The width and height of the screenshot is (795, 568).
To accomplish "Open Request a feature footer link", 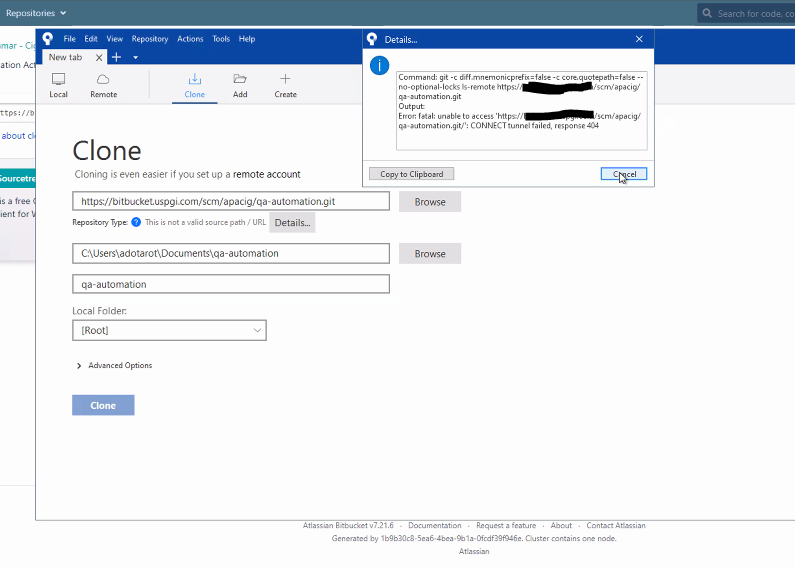I will (505, 525).
